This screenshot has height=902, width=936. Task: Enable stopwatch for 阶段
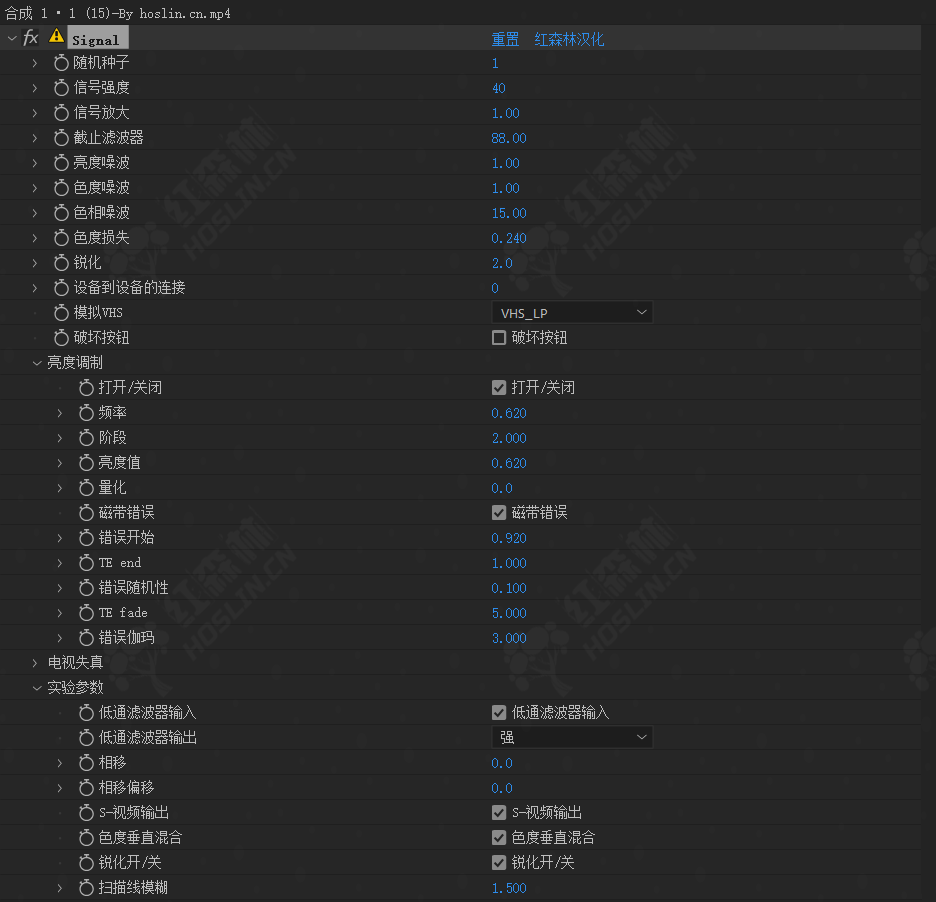[86, 438]
